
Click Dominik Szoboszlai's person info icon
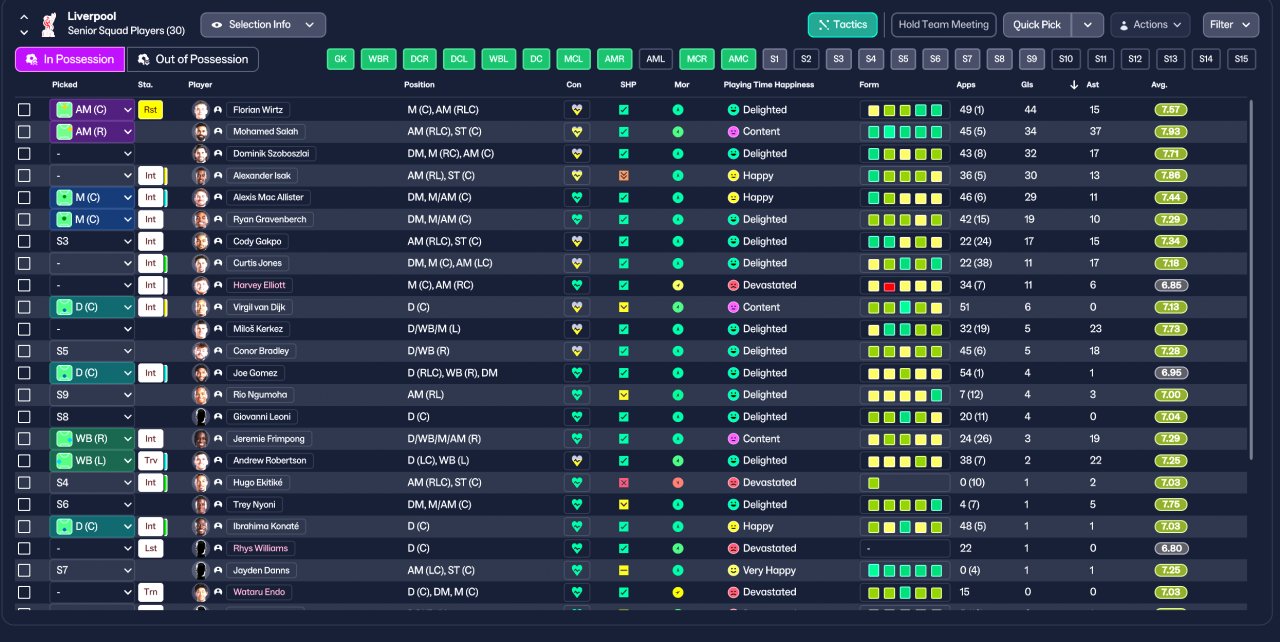coord(218,154)
